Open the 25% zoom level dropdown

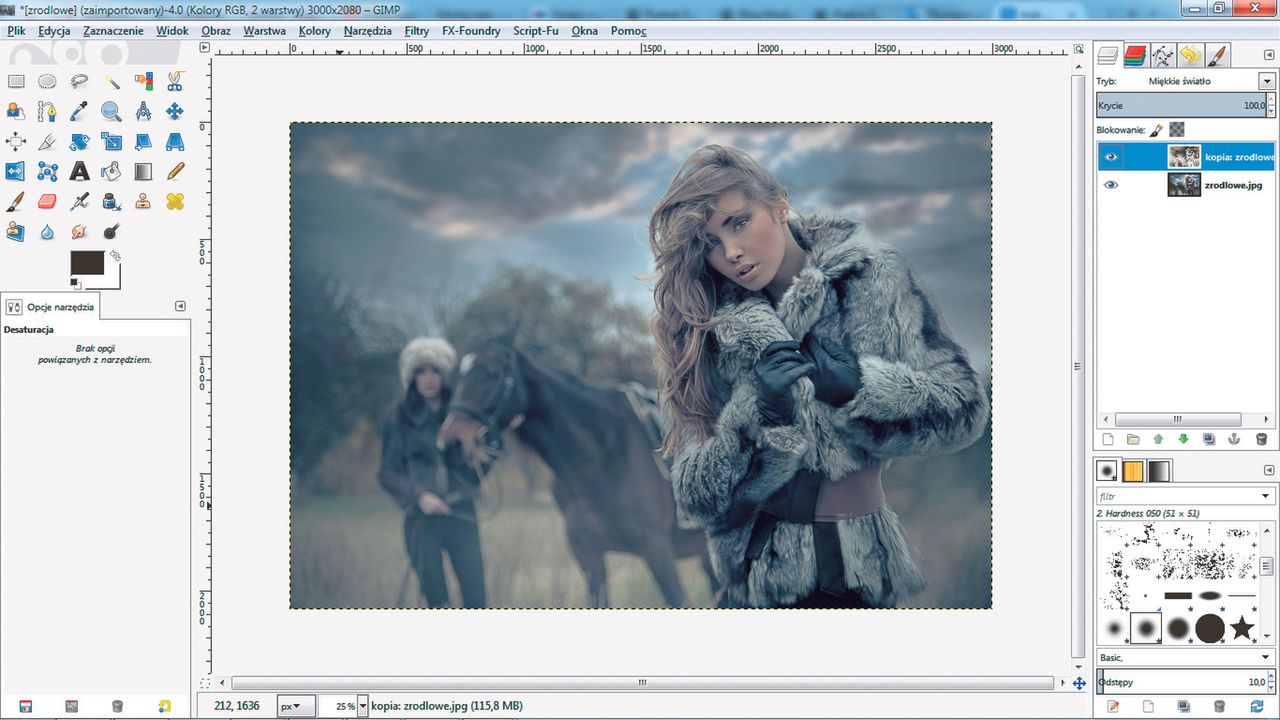(363, 706)
